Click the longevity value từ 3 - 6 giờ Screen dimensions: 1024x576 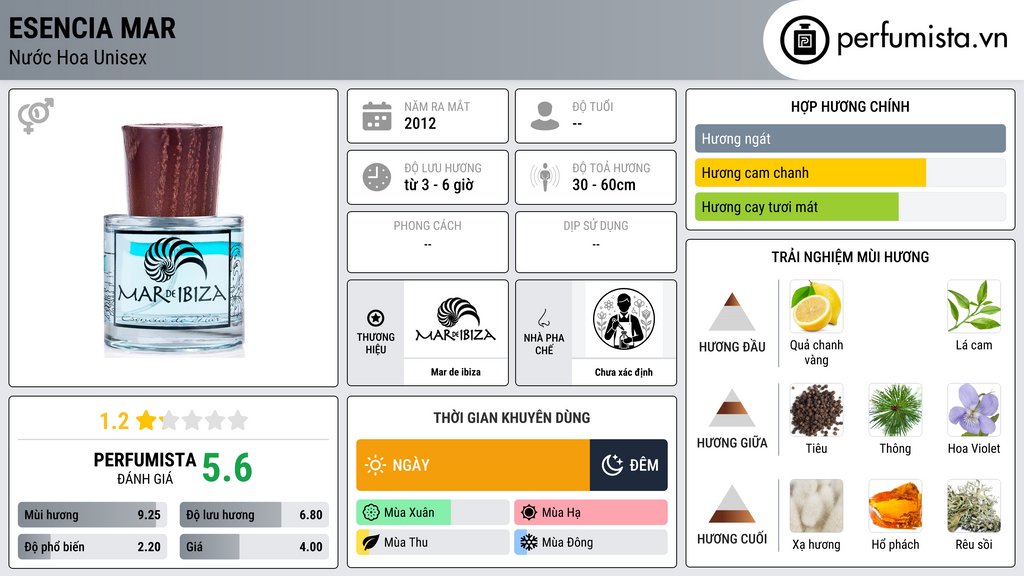439,185
